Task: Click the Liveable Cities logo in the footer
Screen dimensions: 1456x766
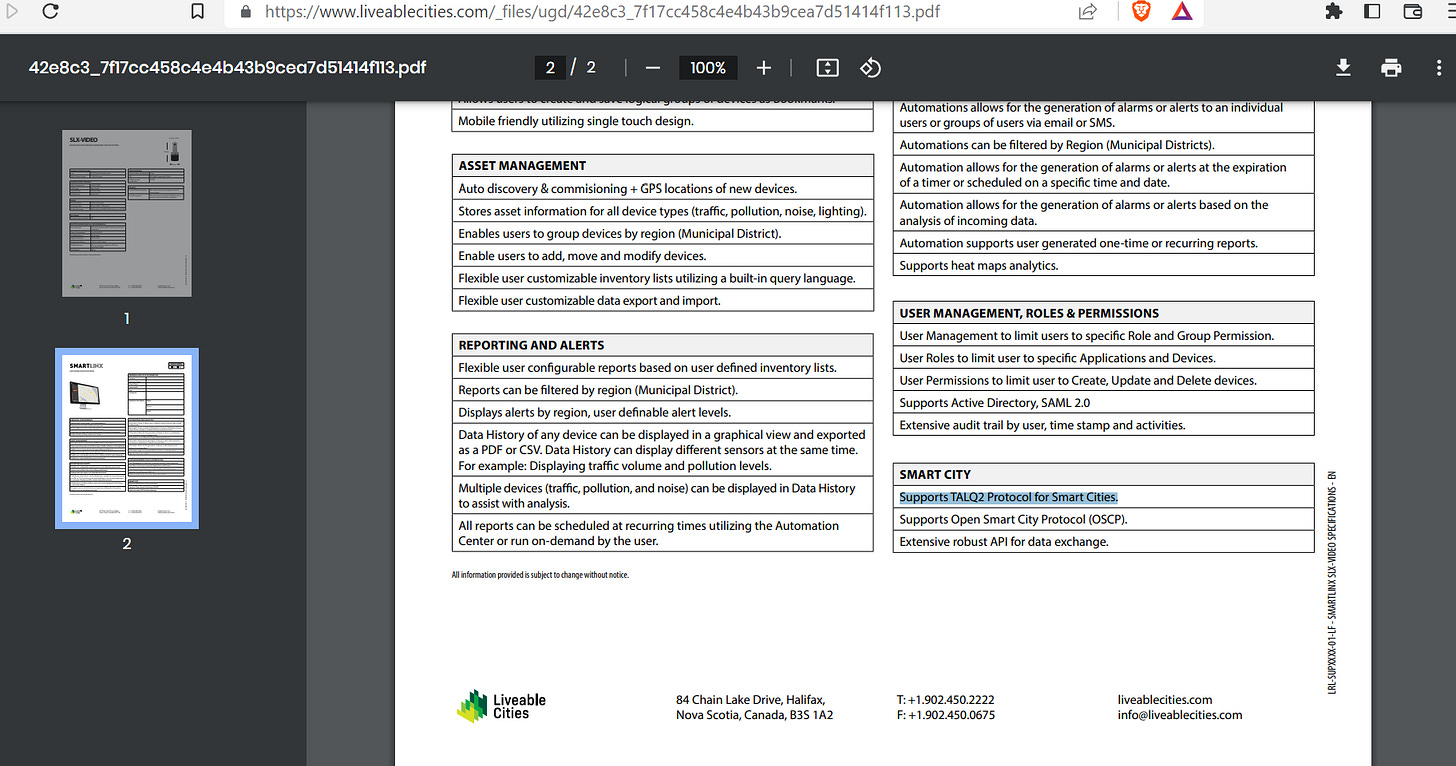Action: coord(502,706)
